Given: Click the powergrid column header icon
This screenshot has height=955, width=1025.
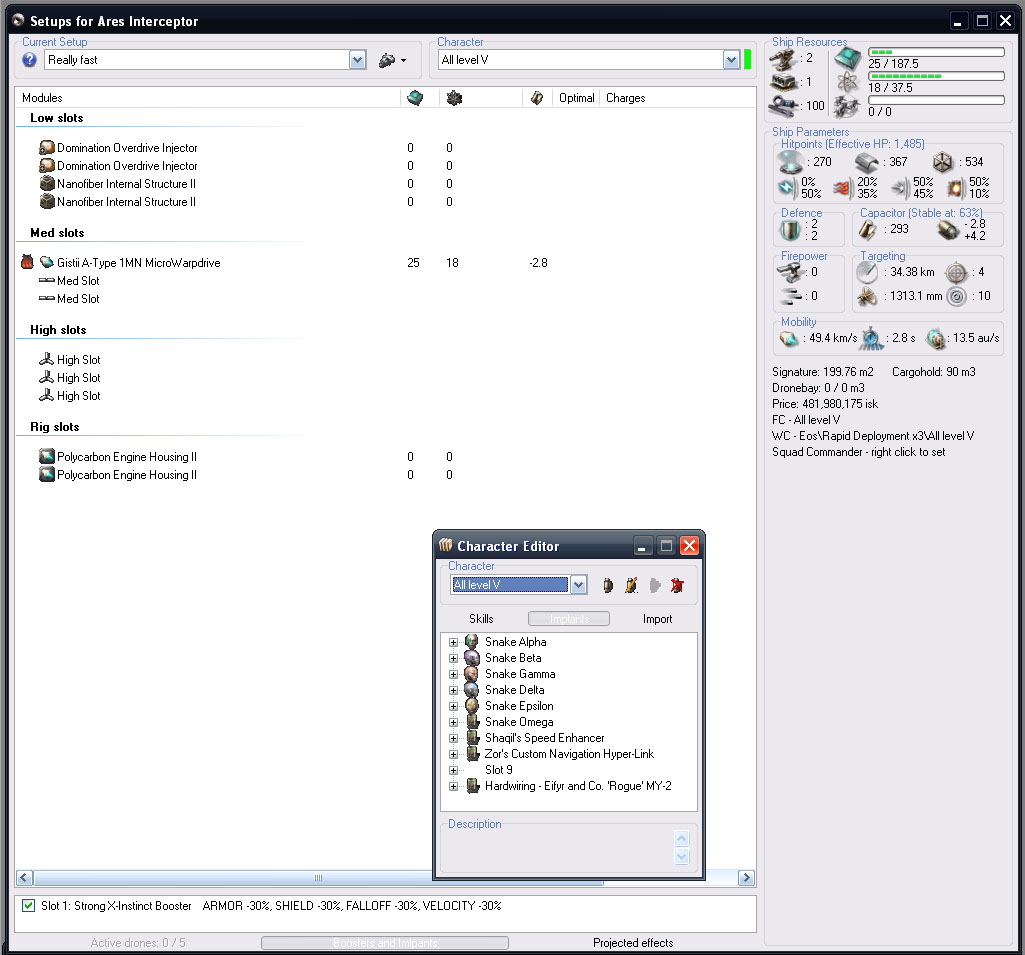Looking at the screenshot, I should coord(454,98).
